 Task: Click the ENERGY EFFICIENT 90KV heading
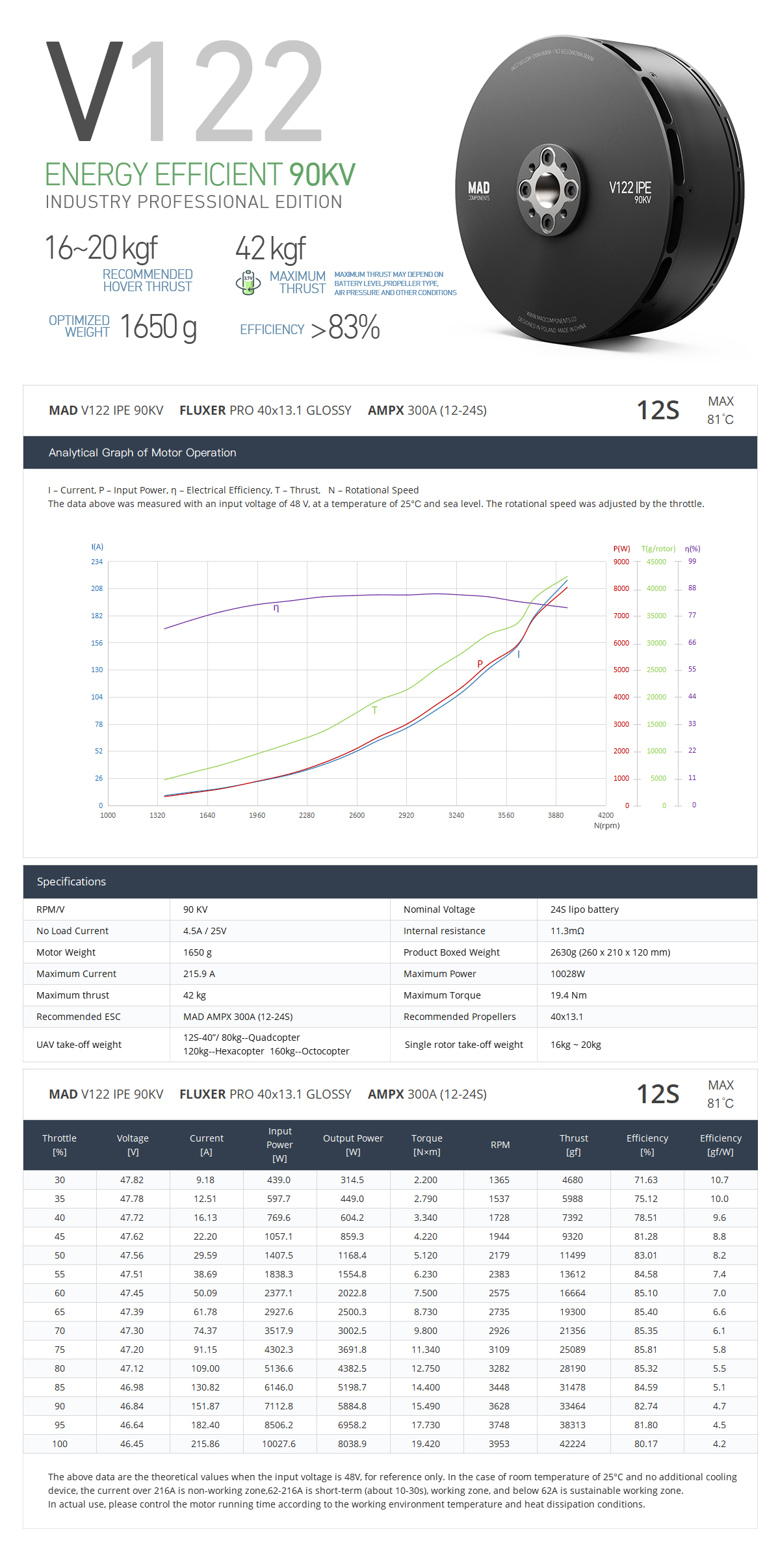(x=200, y=175)
